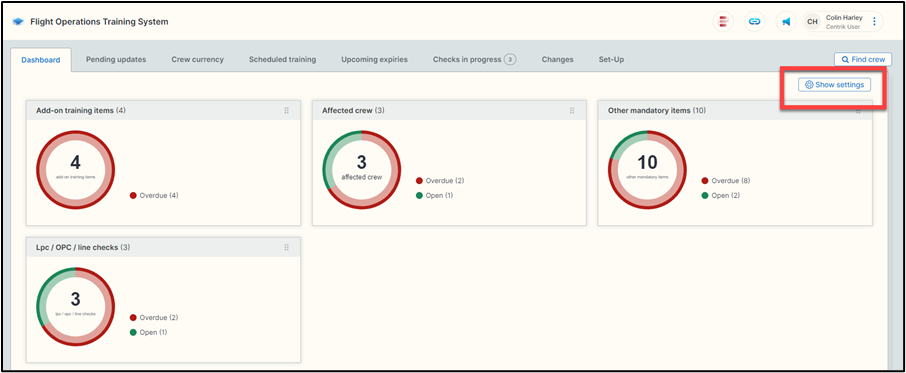Click the Other mandatory items donut chart

click(647, 170)
